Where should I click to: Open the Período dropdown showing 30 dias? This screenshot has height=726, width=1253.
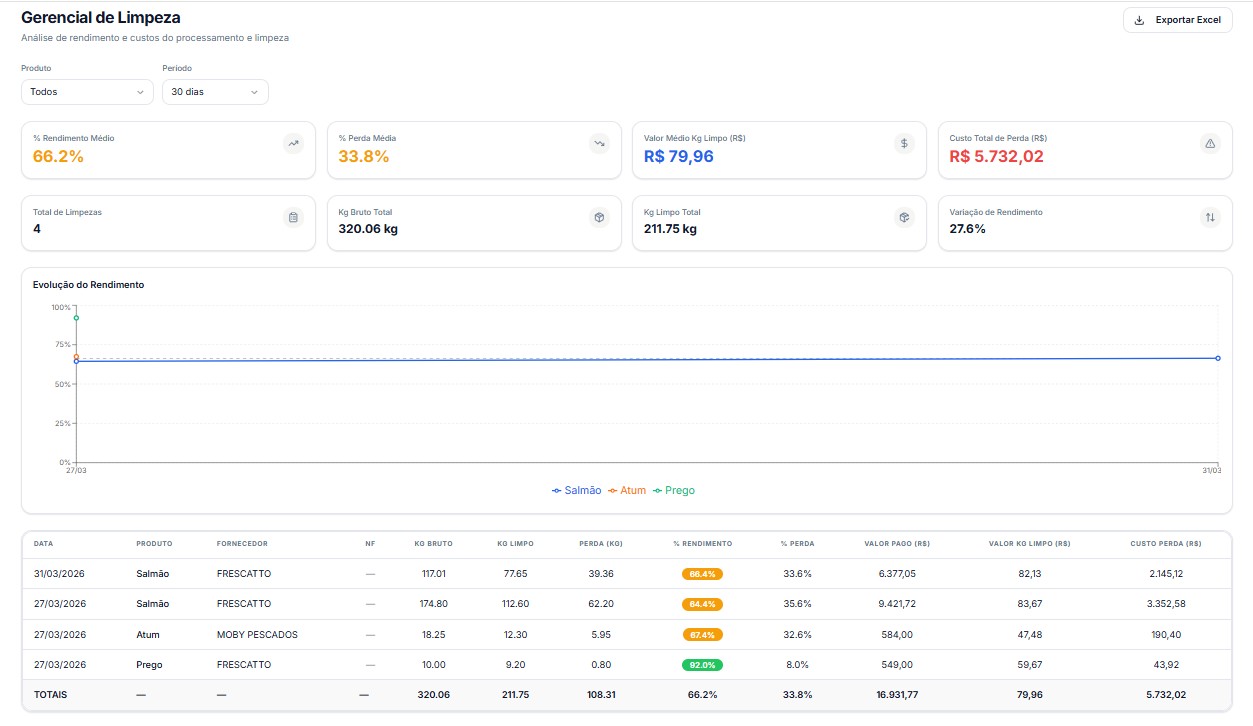pos(215,92)
